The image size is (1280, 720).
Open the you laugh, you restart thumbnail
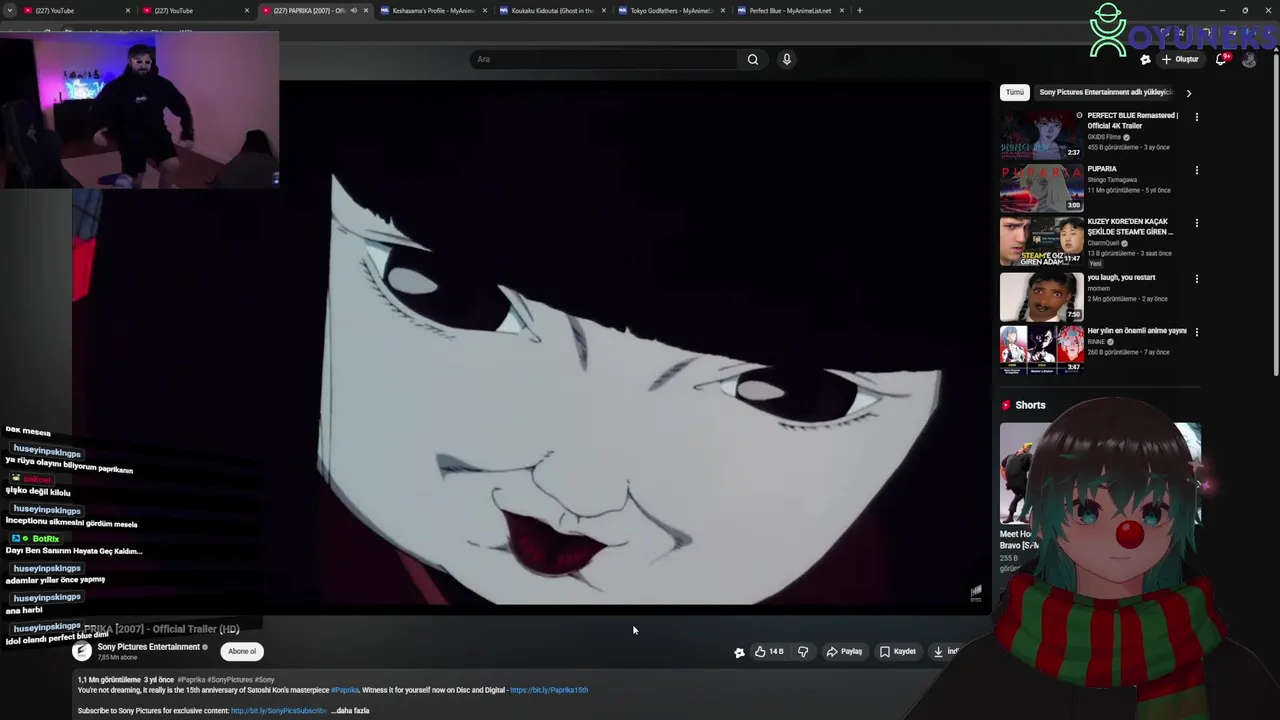coord(1041,296)
